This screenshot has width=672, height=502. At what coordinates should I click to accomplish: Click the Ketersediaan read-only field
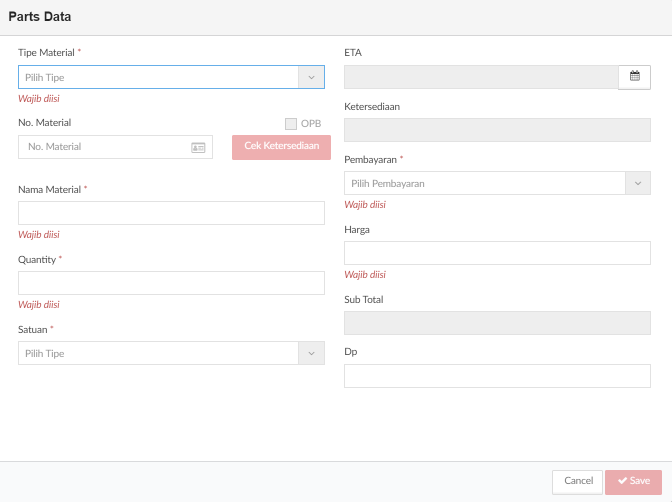click(497, 130)
